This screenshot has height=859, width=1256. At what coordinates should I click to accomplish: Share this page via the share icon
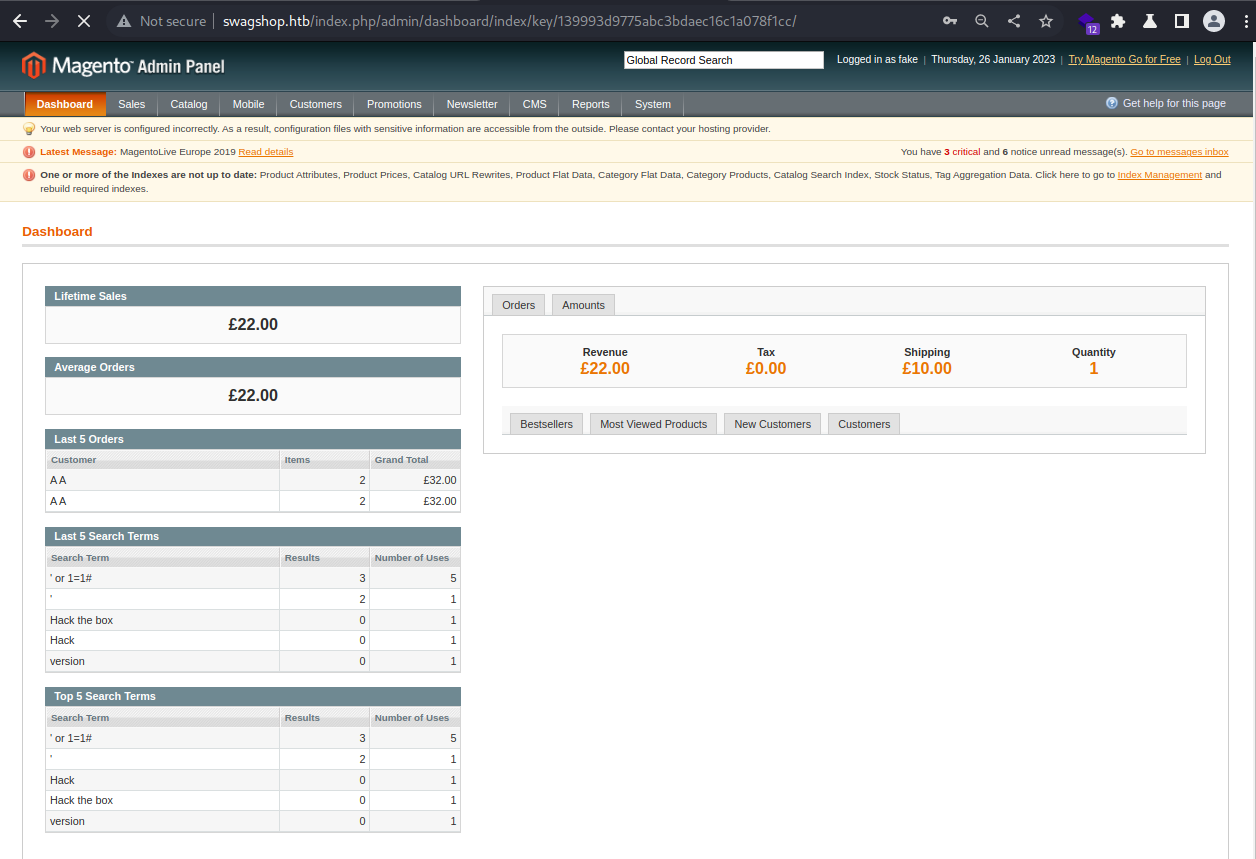click(1013, 21)
